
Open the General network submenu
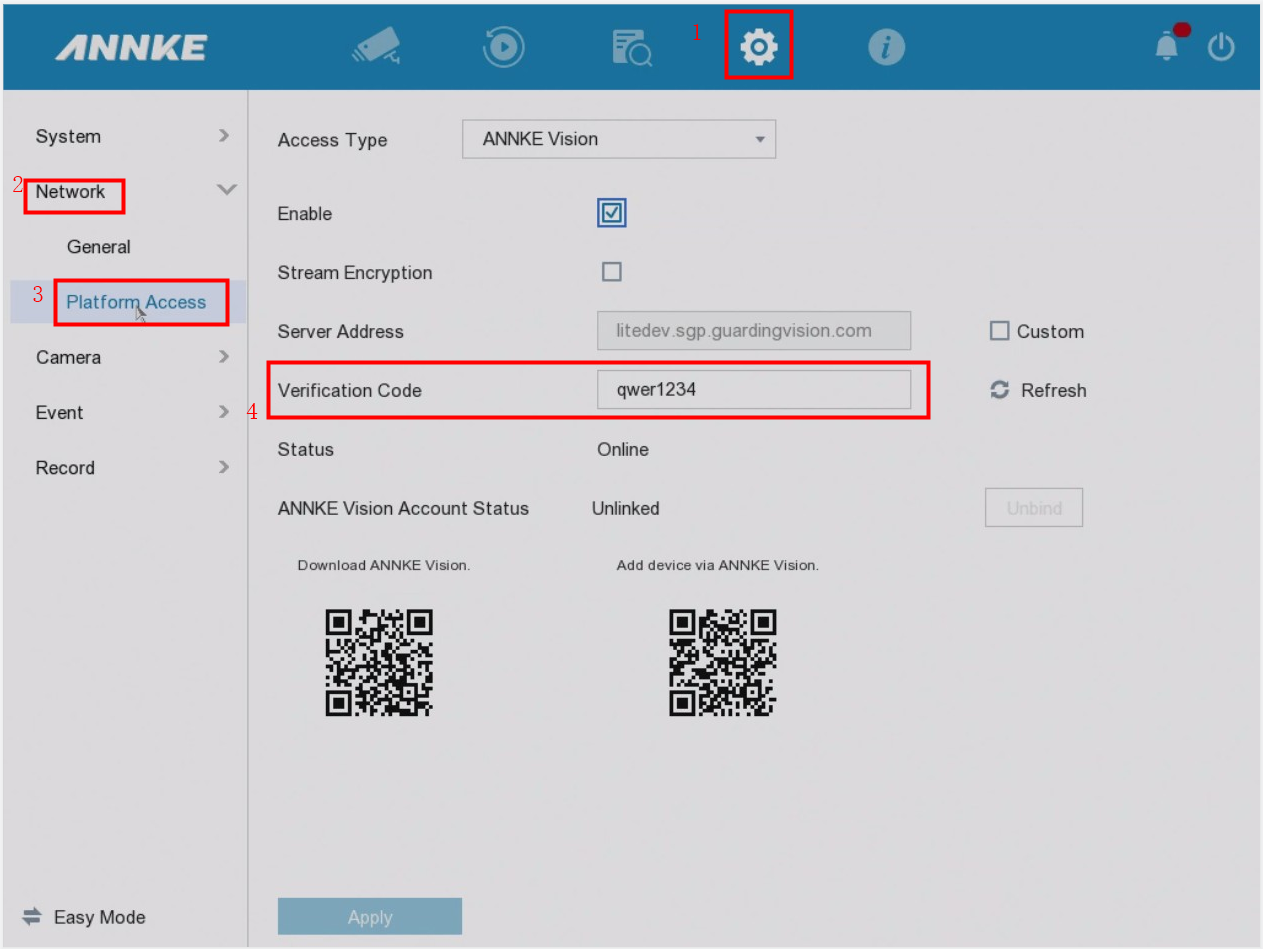click(x=99, y=247)
